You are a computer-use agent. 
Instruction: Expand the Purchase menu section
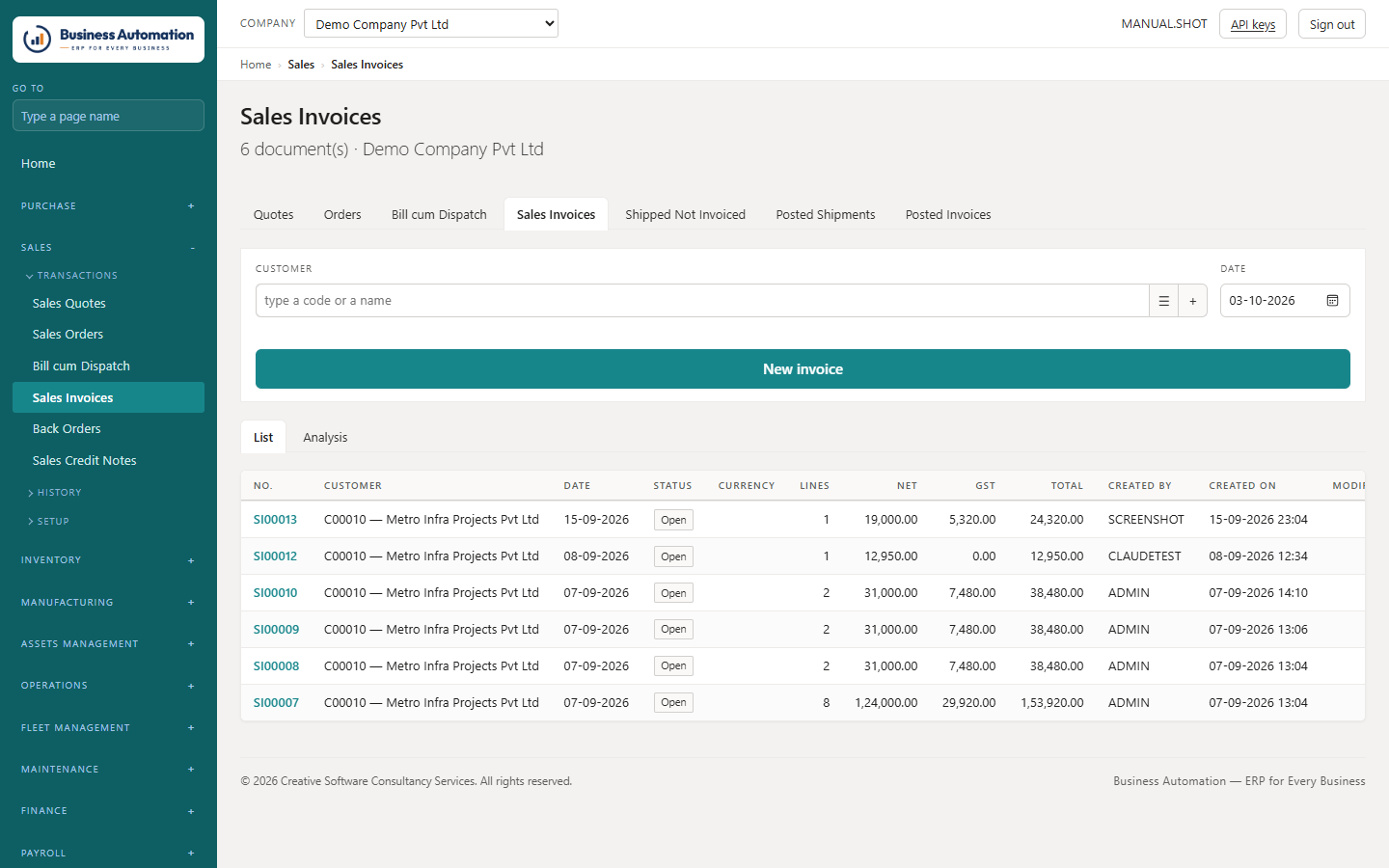coord(108,205)
